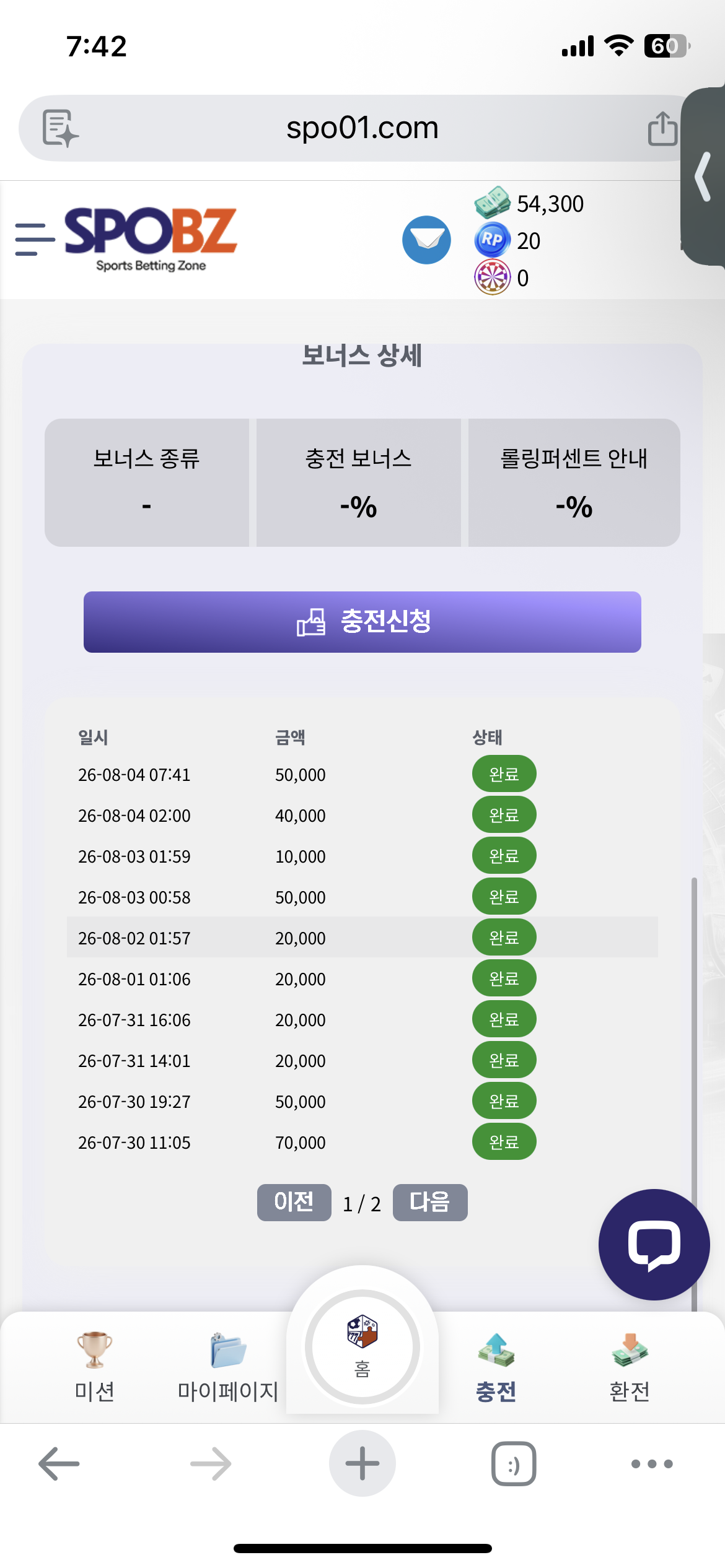
Task: Tap the cash balance 54,300 icon
Action: click(x=492, y=203)
